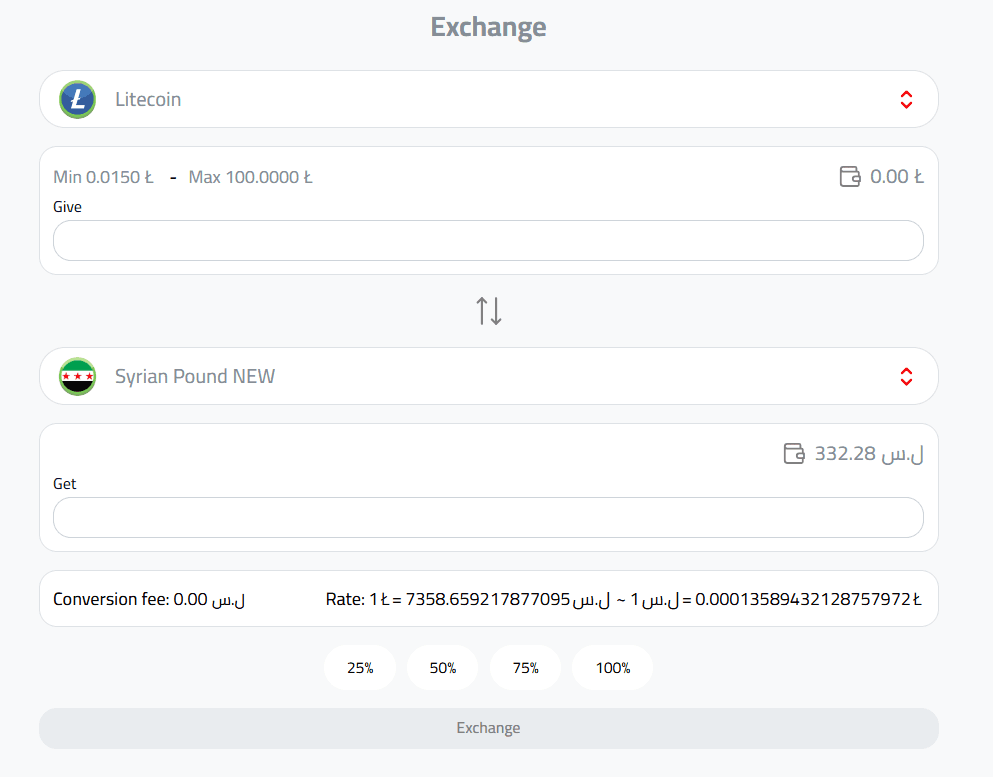Select the 25% amount option
The height and width of the screenshot is (777, 993).
359,667
